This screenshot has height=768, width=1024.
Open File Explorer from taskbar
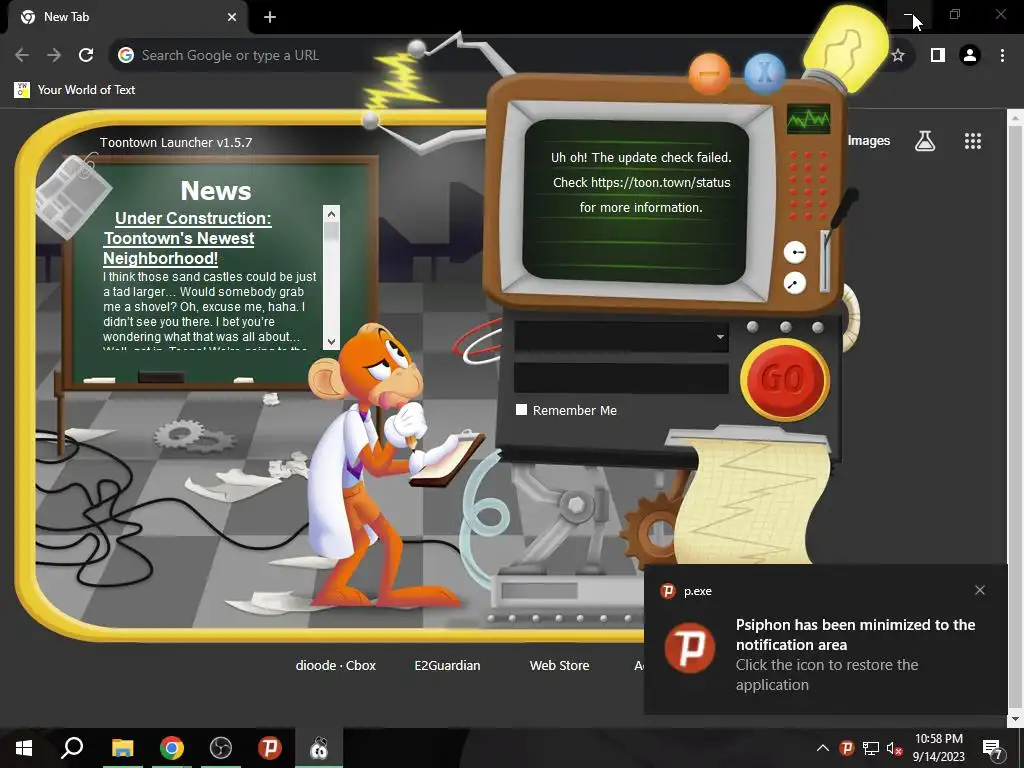tap(122, 748)
